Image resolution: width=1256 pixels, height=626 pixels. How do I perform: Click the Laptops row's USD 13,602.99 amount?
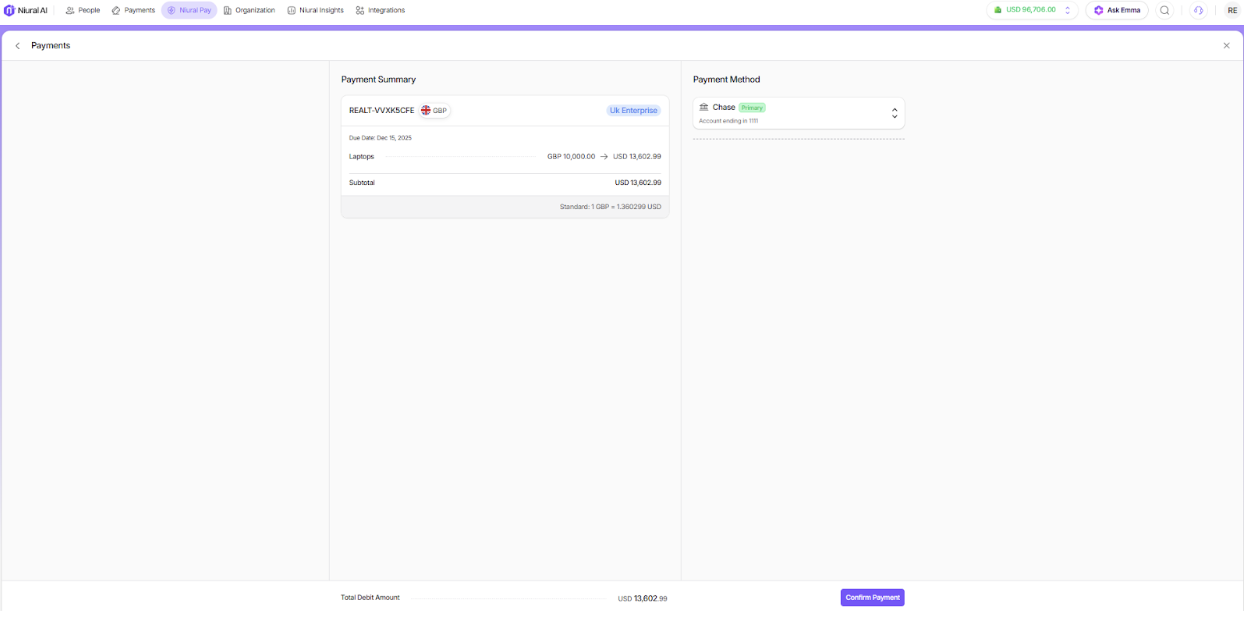[637, 157]
